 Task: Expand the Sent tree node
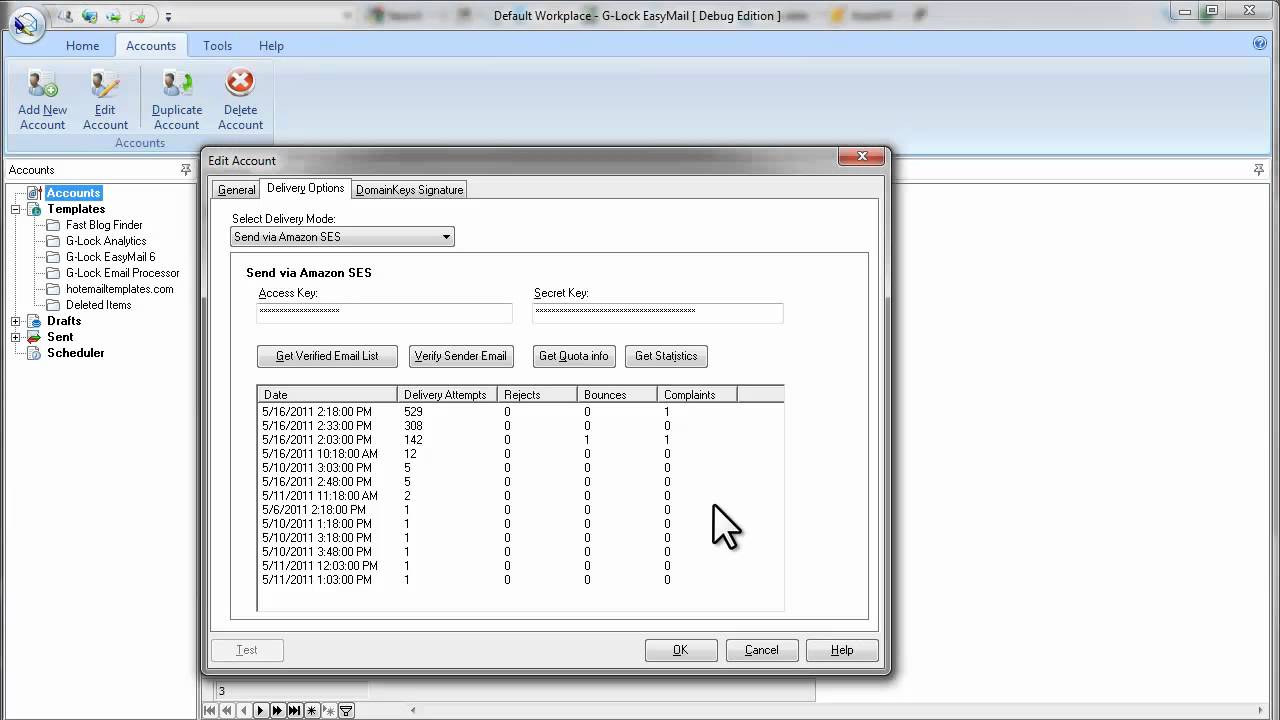pyautogui.click(x=16, y=337)
